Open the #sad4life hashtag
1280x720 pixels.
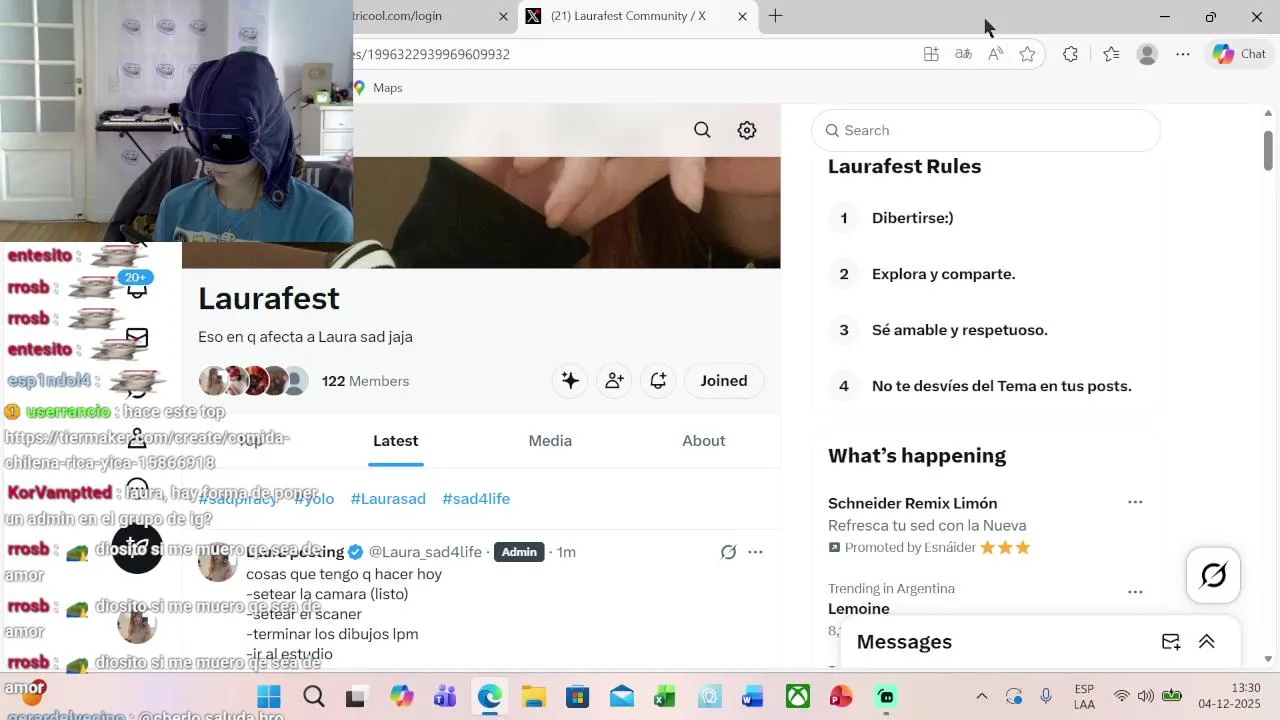[x=476, y=499]
